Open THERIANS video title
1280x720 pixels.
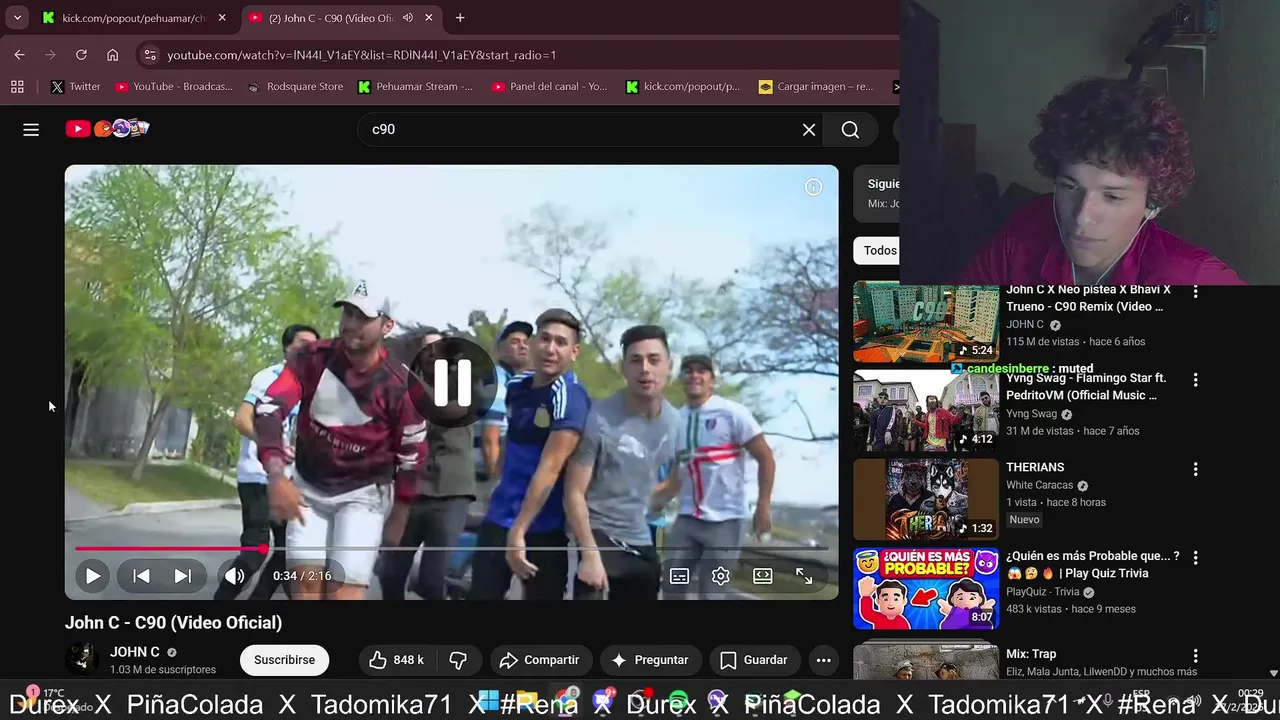(x=1035, y=467)
